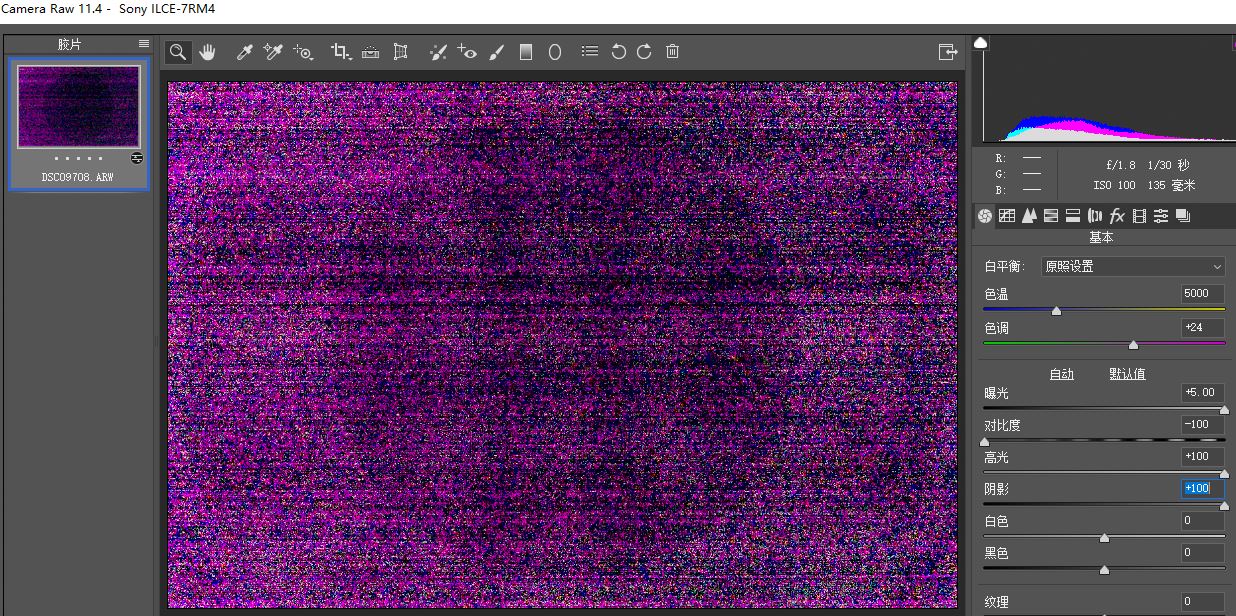Switch to the Tone Curve panel icon
The width and height of the screenshot is (1236, 616).
[1008, 215]
